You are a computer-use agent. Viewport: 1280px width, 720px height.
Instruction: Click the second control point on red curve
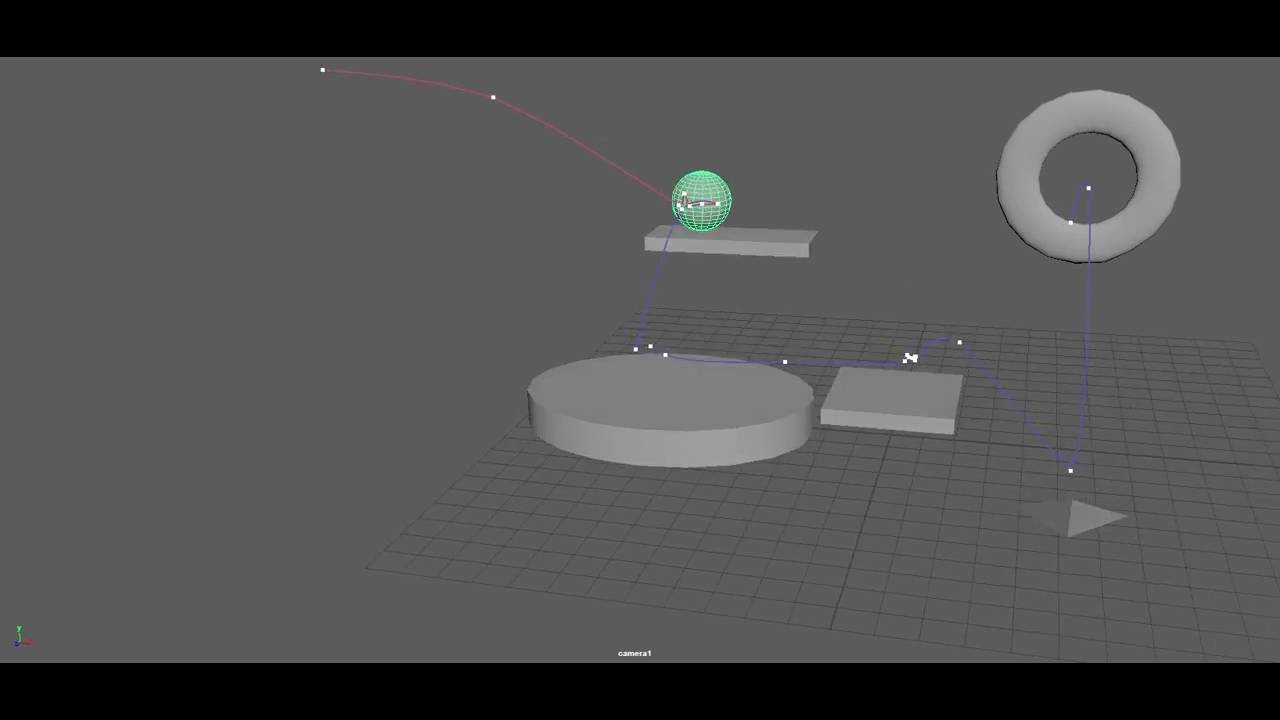(x=493, y=97)
